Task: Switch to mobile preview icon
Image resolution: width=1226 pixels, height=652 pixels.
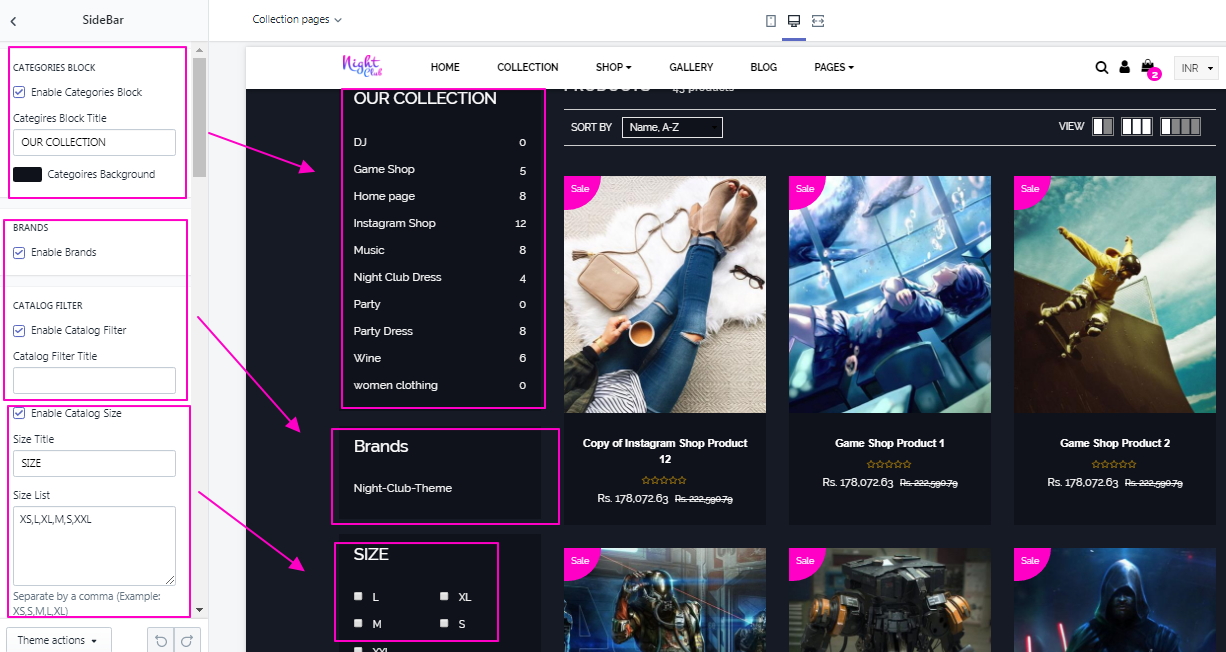Action: point(770,21)
